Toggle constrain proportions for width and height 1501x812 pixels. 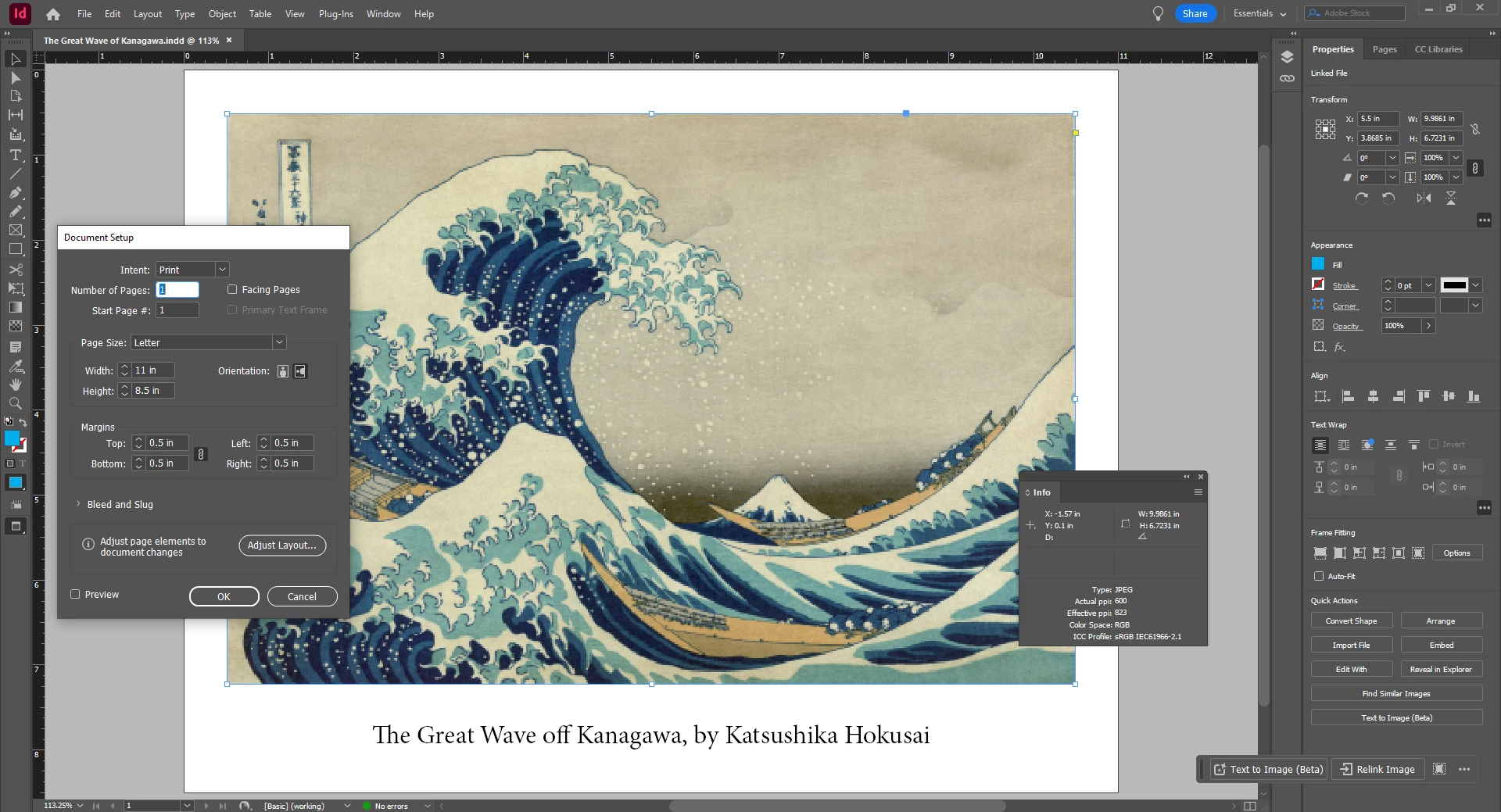1475,130
